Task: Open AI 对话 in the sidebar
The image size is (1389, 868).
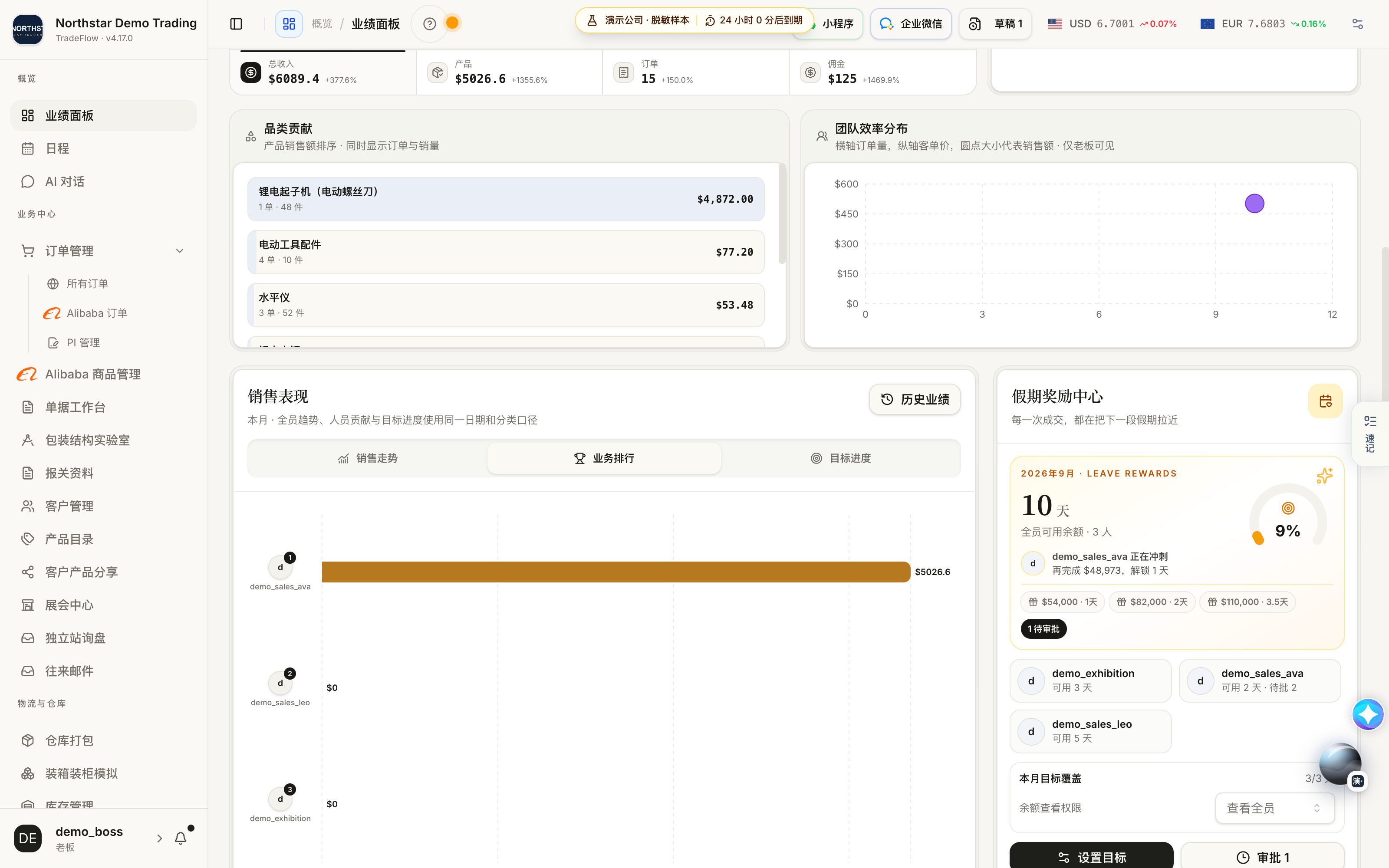Action: (x=103, y=181)
